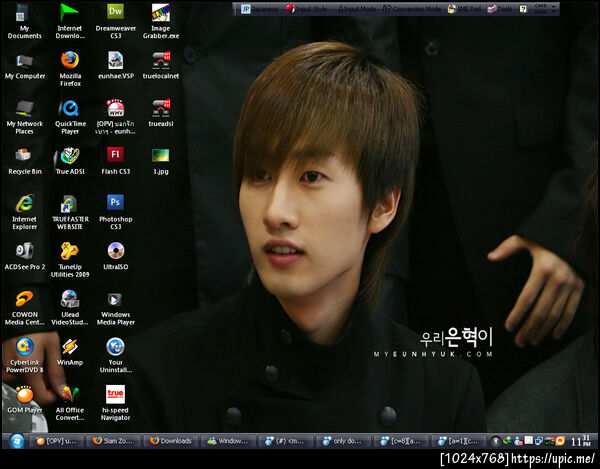The height and width of the screenshot is (469, 600).
Task: Select the True ADSL icon
Action: 70,162
